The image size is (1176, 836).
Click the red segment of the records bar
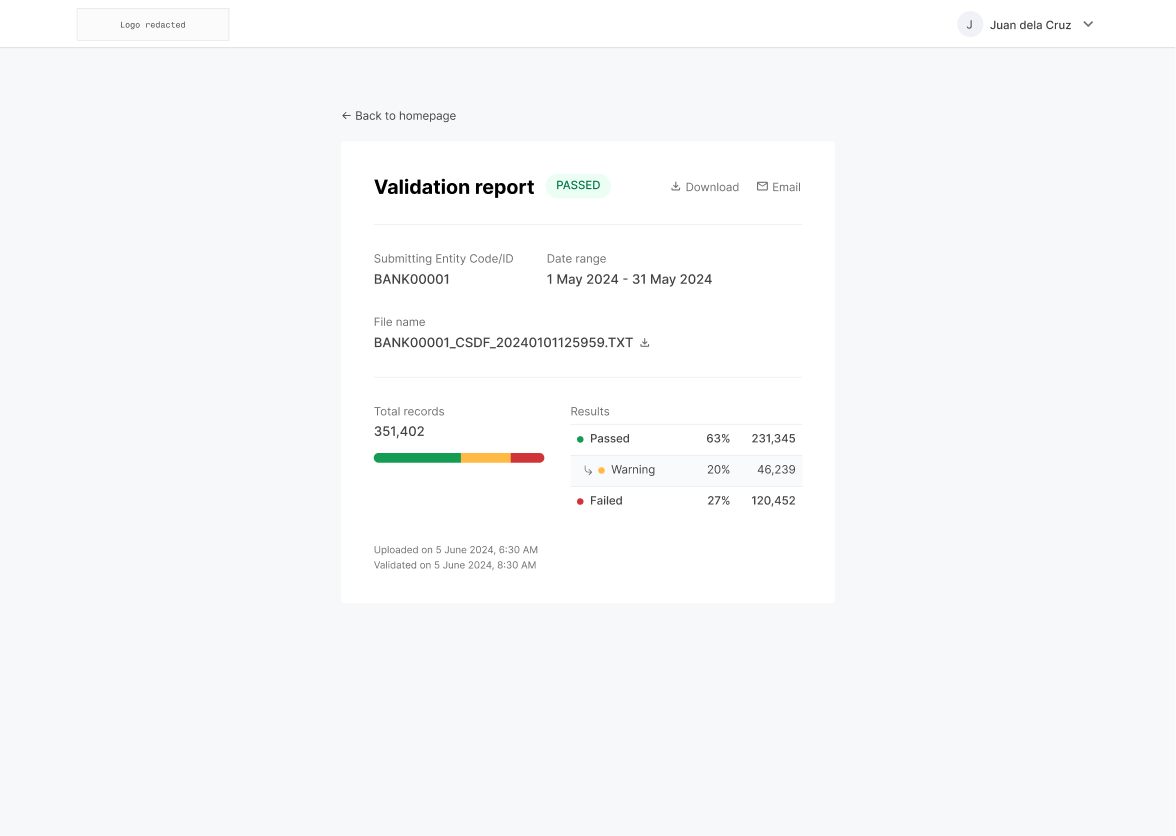528,457
